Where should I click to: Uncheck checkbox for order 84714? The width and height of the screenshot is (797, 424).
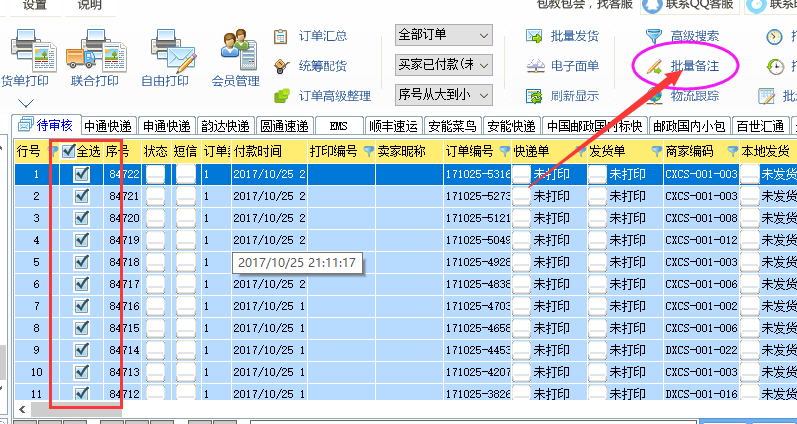81,350
